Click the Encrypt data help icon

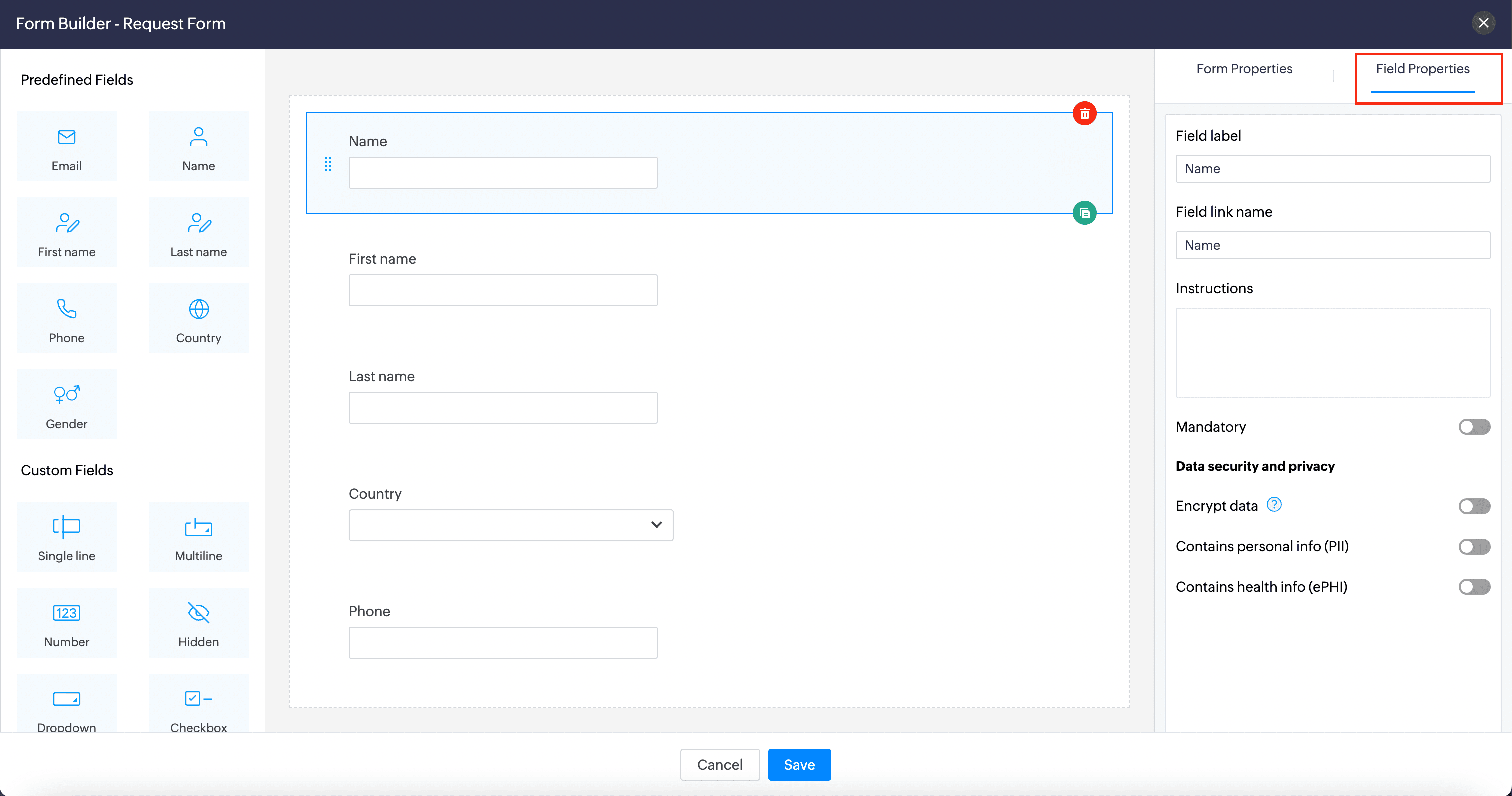[1273, 505]
